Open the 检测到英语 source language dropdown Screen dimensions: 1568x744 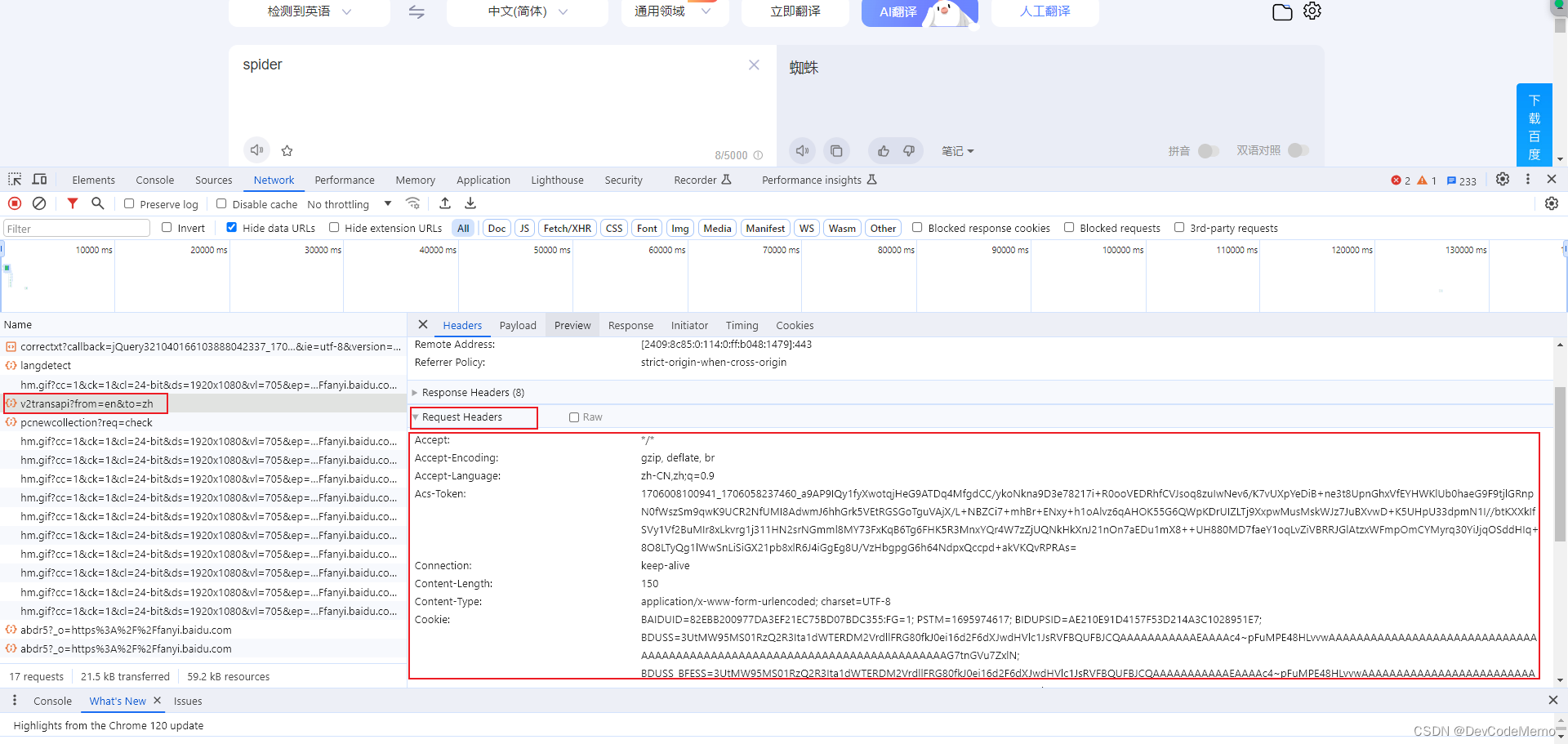(x=310, y=11)
